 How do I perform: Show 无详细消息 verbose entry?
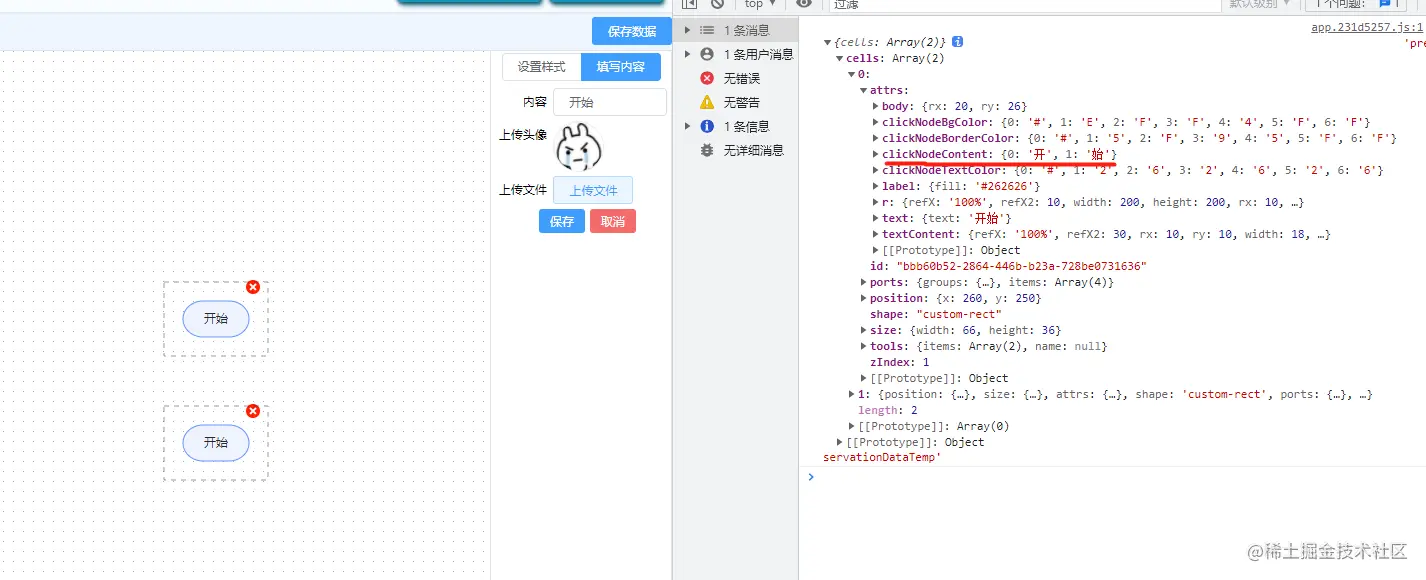click(x=740, y=150)
